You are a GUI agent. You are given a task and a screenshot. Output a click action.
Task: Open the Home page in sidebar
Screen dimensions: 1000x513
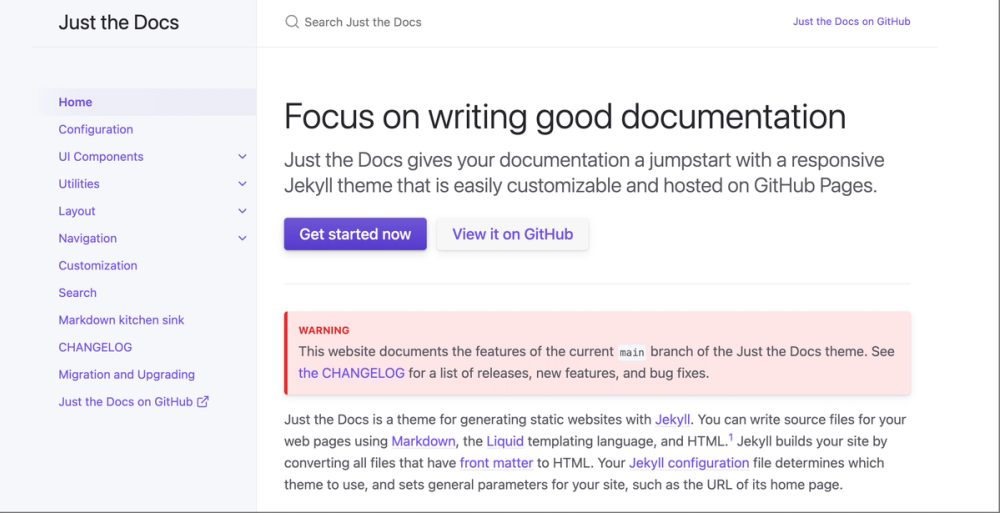coord(75,102)
